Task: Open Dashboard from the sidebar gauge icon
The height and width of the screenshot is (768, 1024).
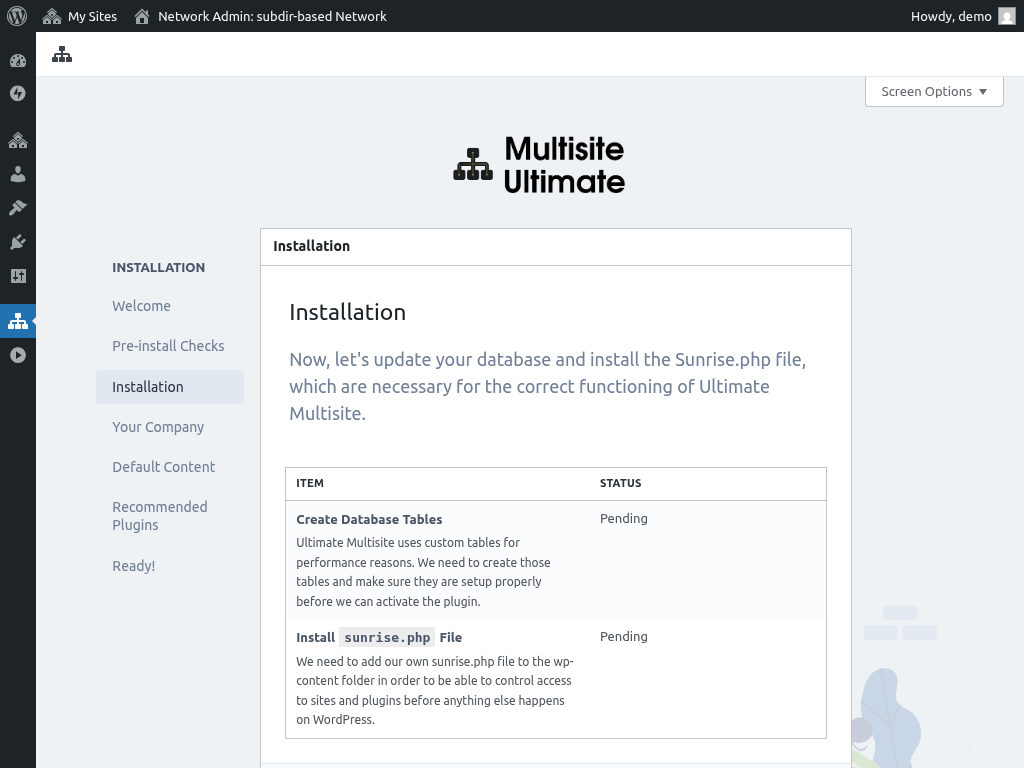Action: coord(18,61)
